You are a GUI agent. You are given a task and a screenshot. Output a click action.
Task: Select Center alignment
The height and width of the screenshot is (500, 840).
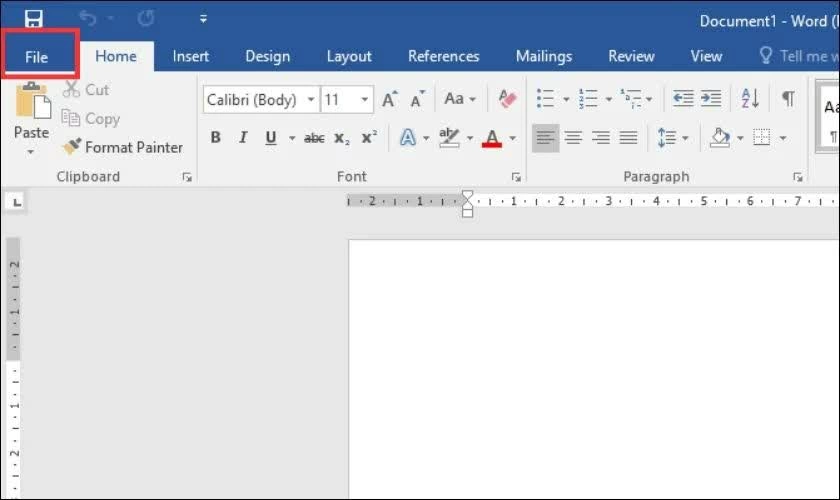(x=573, y=138)
